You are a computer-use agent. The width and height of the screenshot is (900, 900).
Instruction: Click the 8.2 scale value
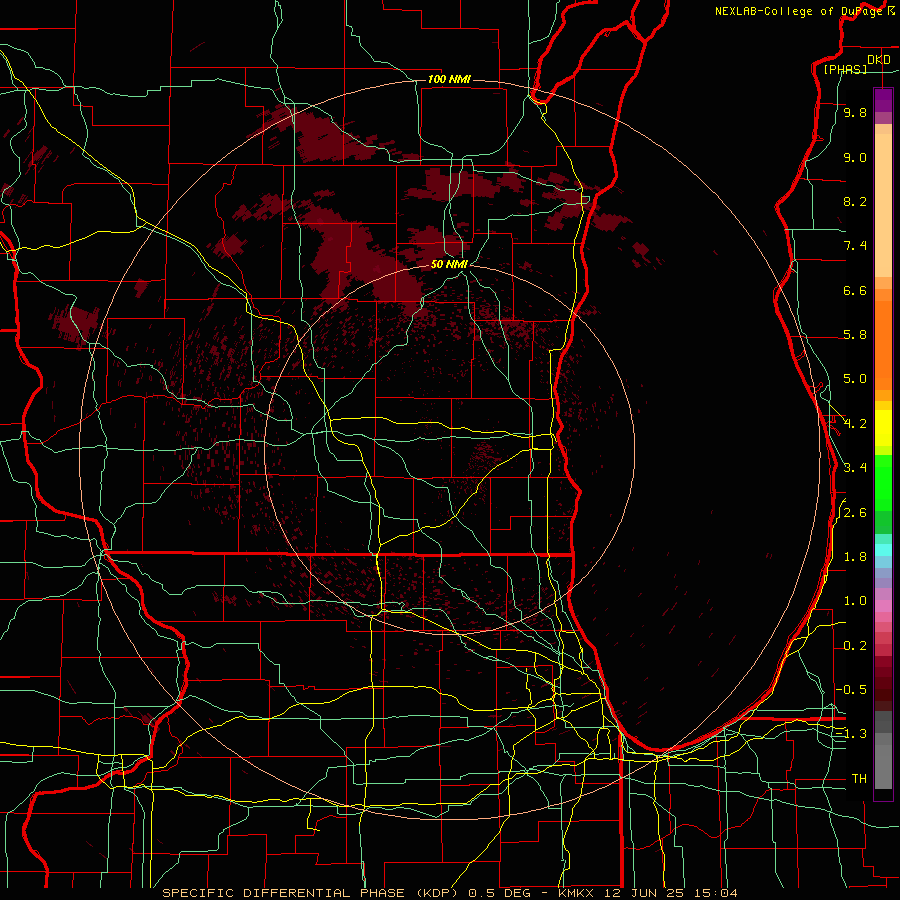[855, 201]
